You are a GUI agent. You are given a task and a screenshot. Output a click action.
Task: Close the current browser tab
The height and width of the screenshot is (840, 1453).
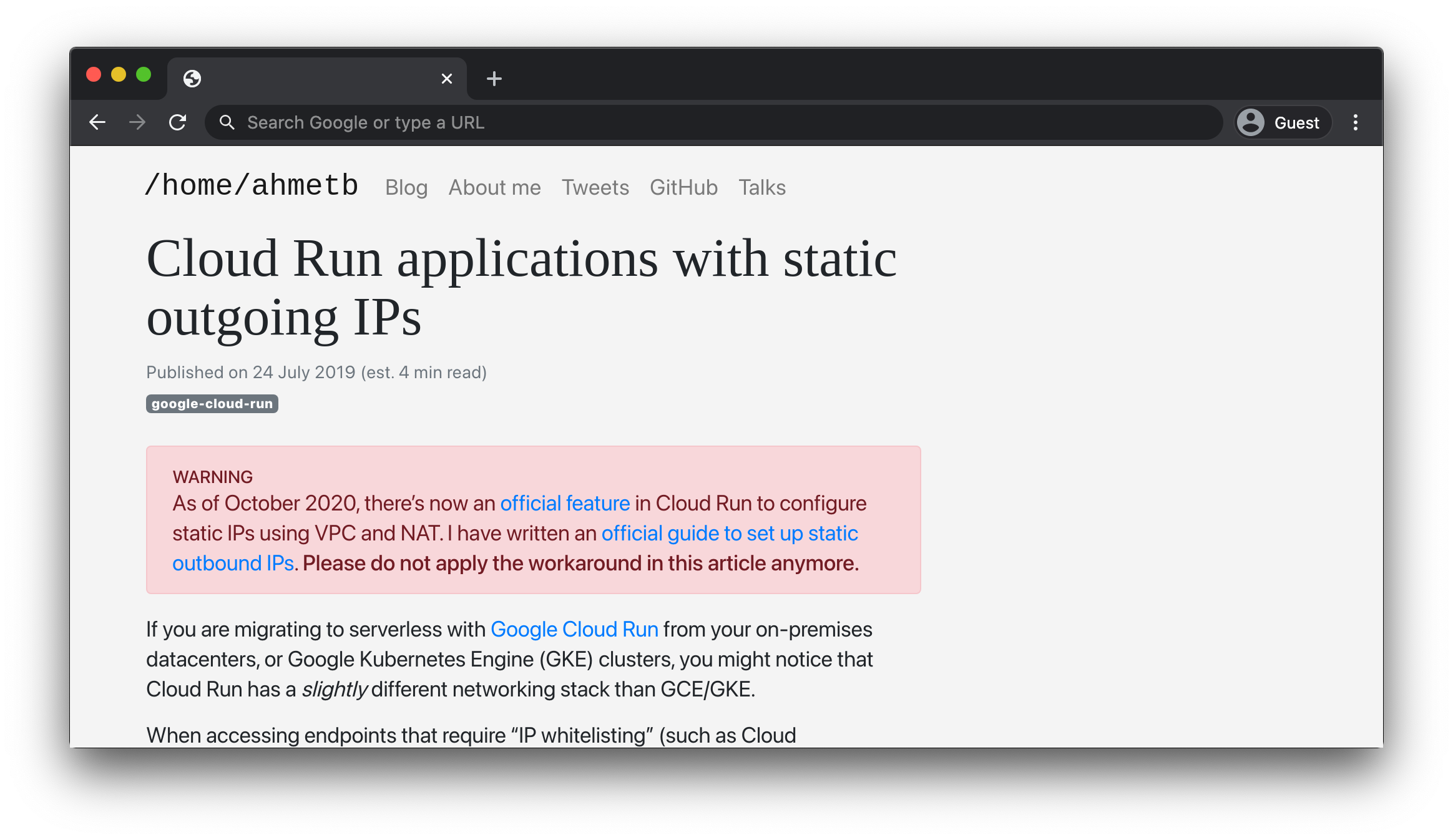(446, 79)
